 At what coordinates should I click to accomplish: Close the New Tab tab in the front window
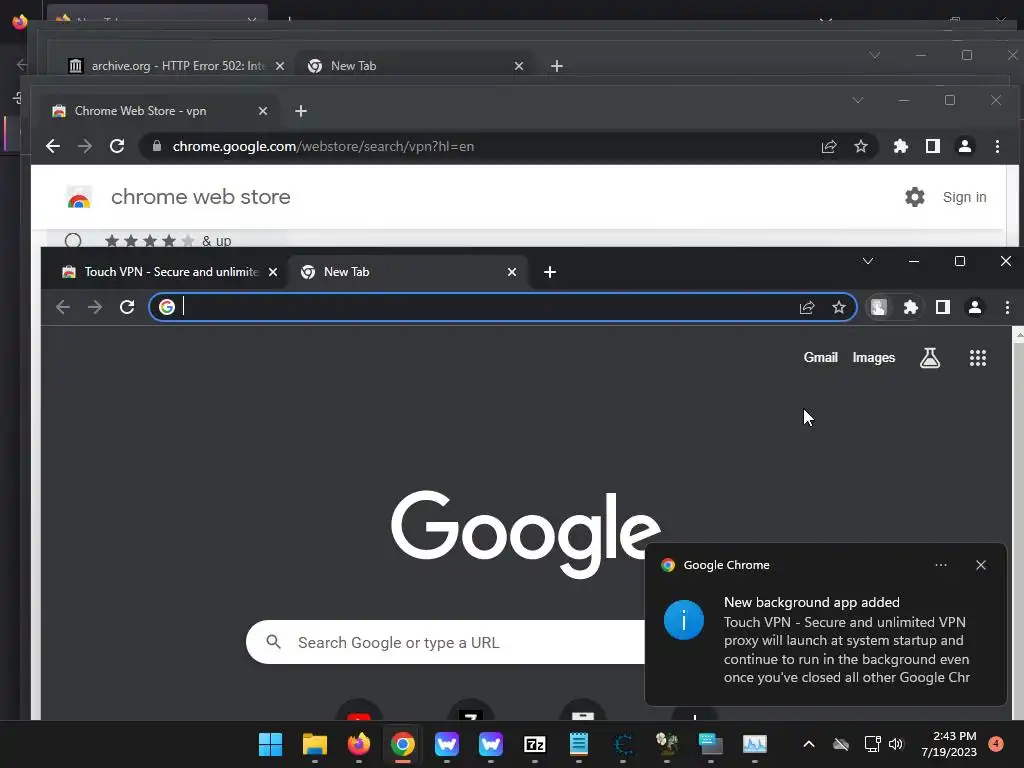click(512, 272)
